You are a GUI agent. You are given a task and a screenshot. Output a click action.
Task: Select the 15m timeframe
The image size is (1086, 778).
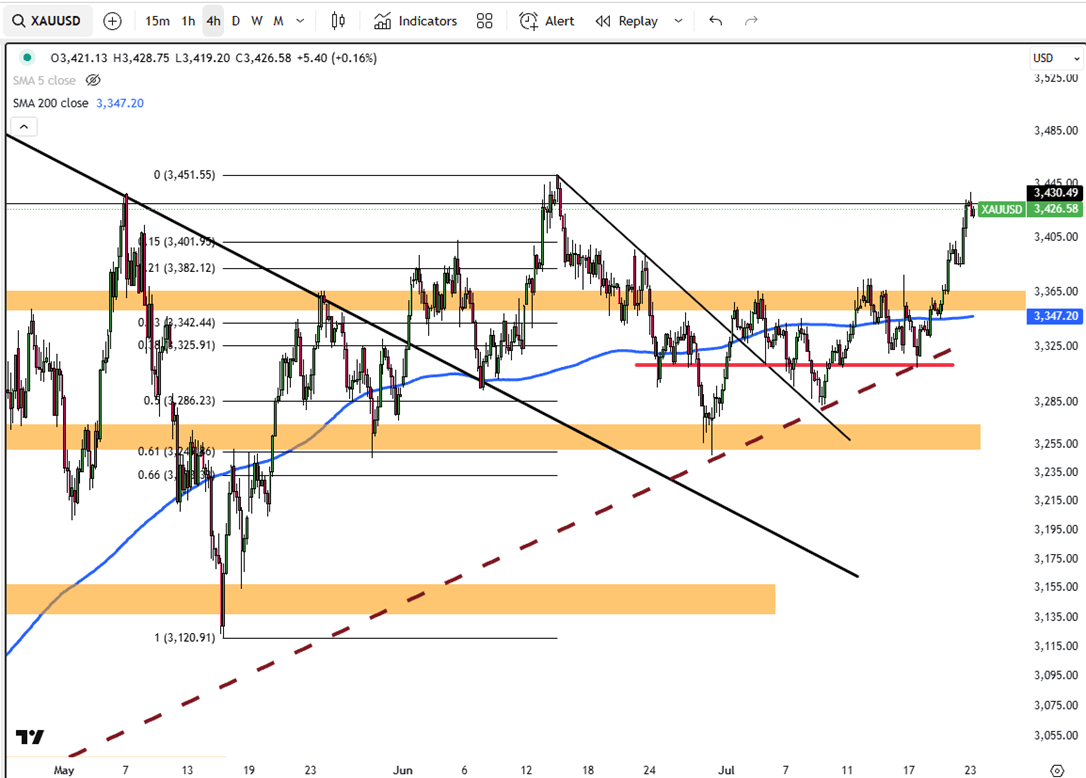157,21
